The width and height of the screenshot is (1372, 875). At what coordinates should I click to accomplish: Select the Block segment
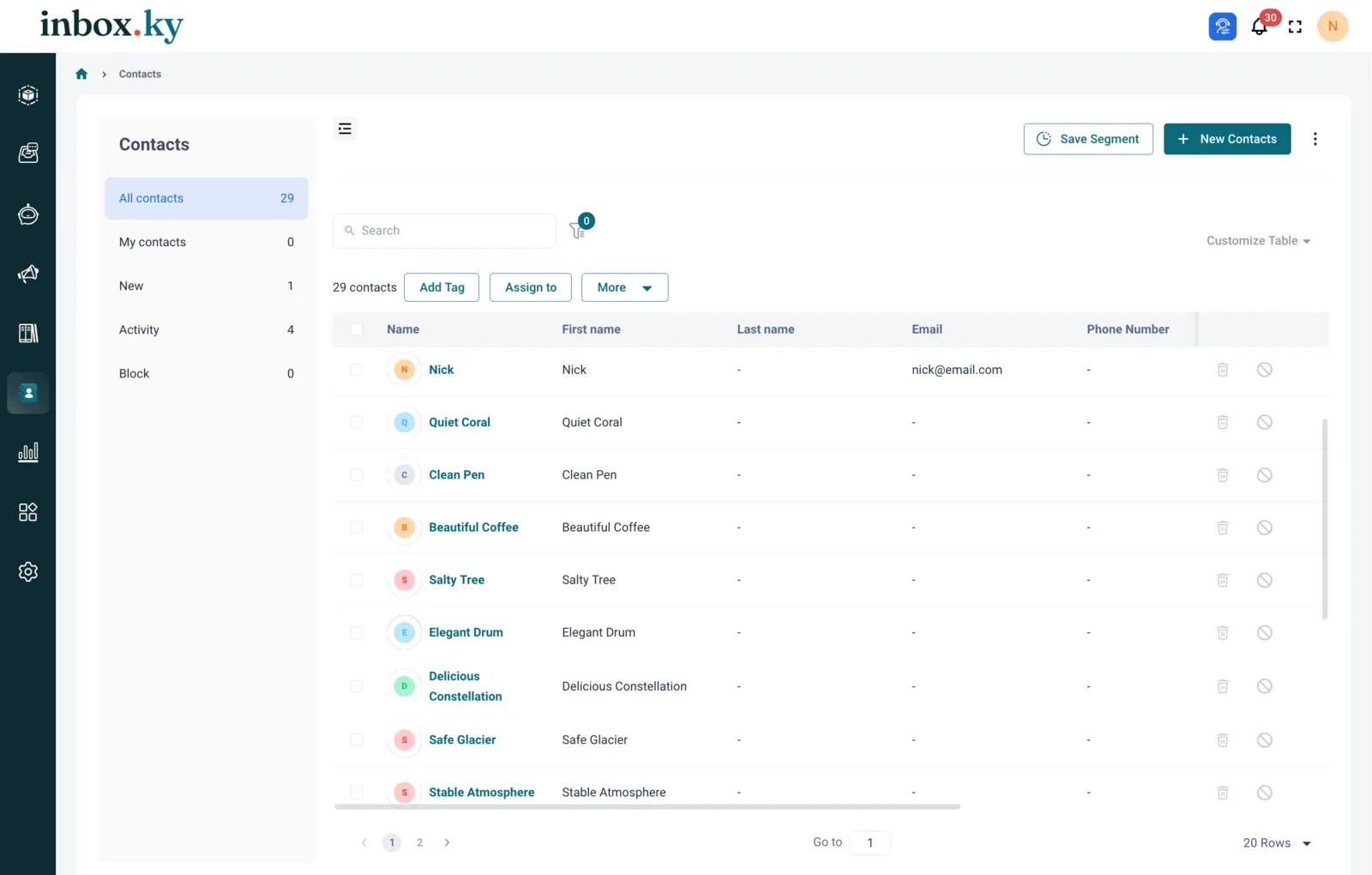tap(206, 373)
